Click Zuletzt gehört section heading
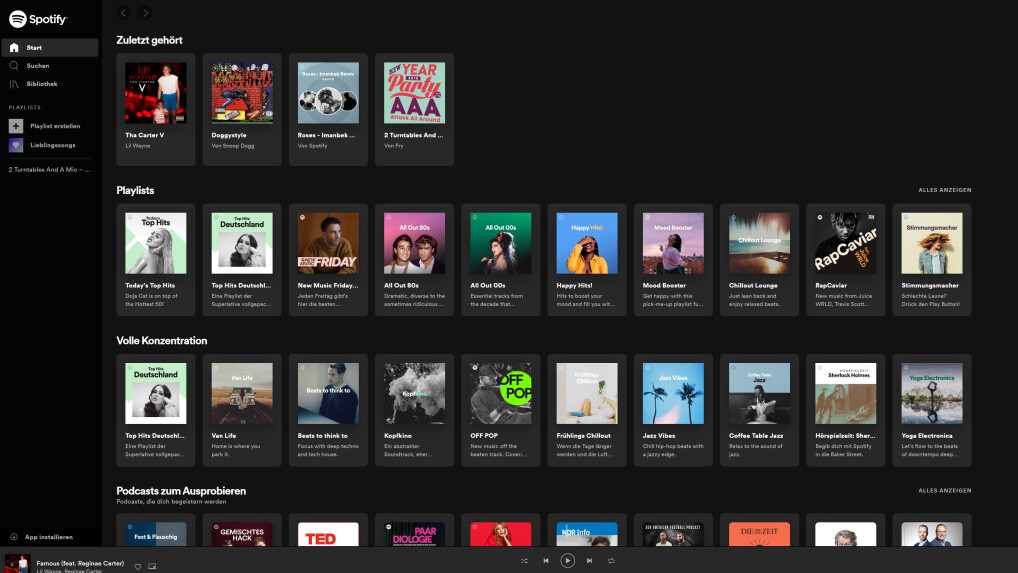 pyautogui.click(x=149, y=40)
